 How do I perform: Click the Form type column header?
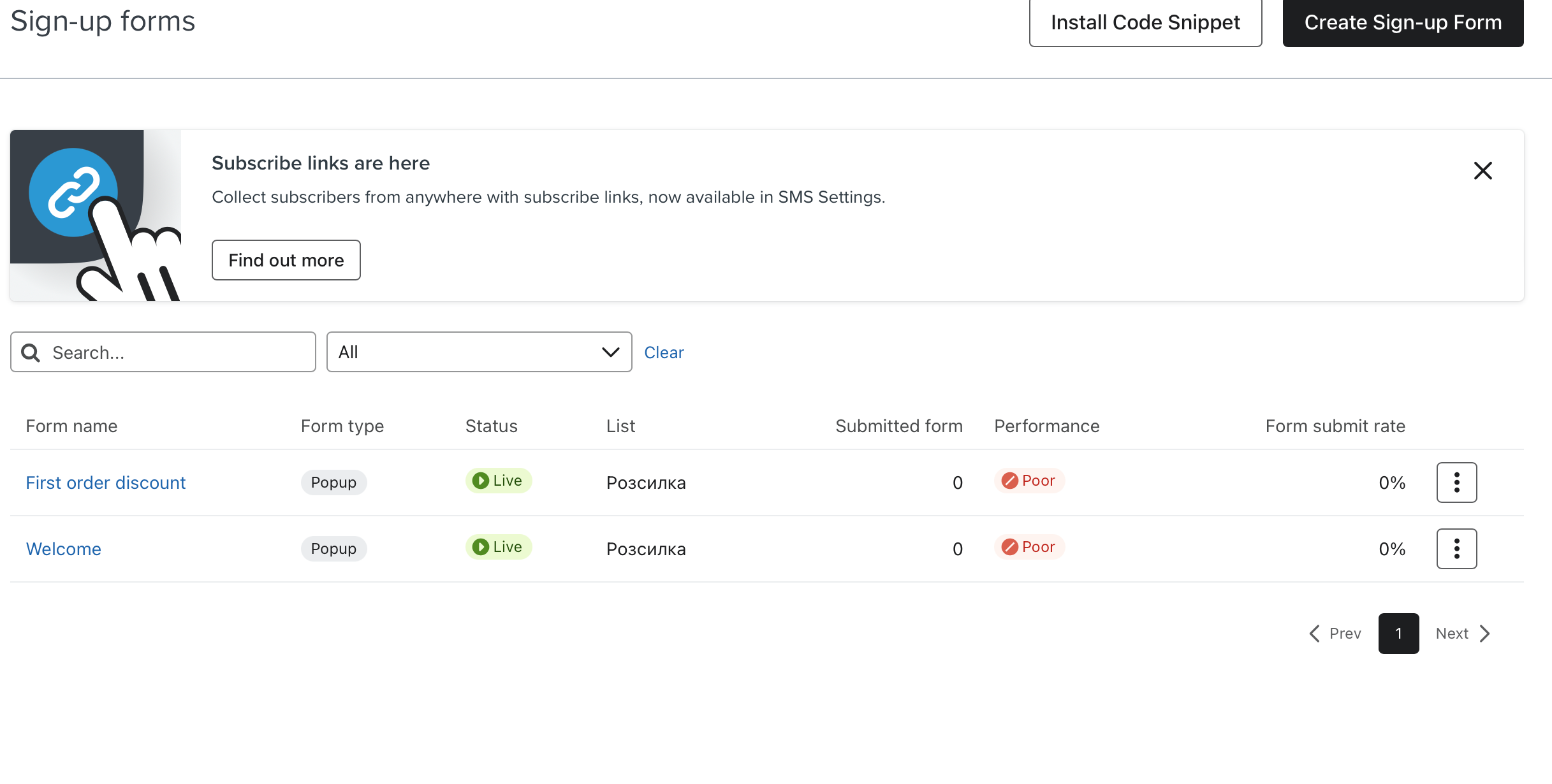coord(342,426)
